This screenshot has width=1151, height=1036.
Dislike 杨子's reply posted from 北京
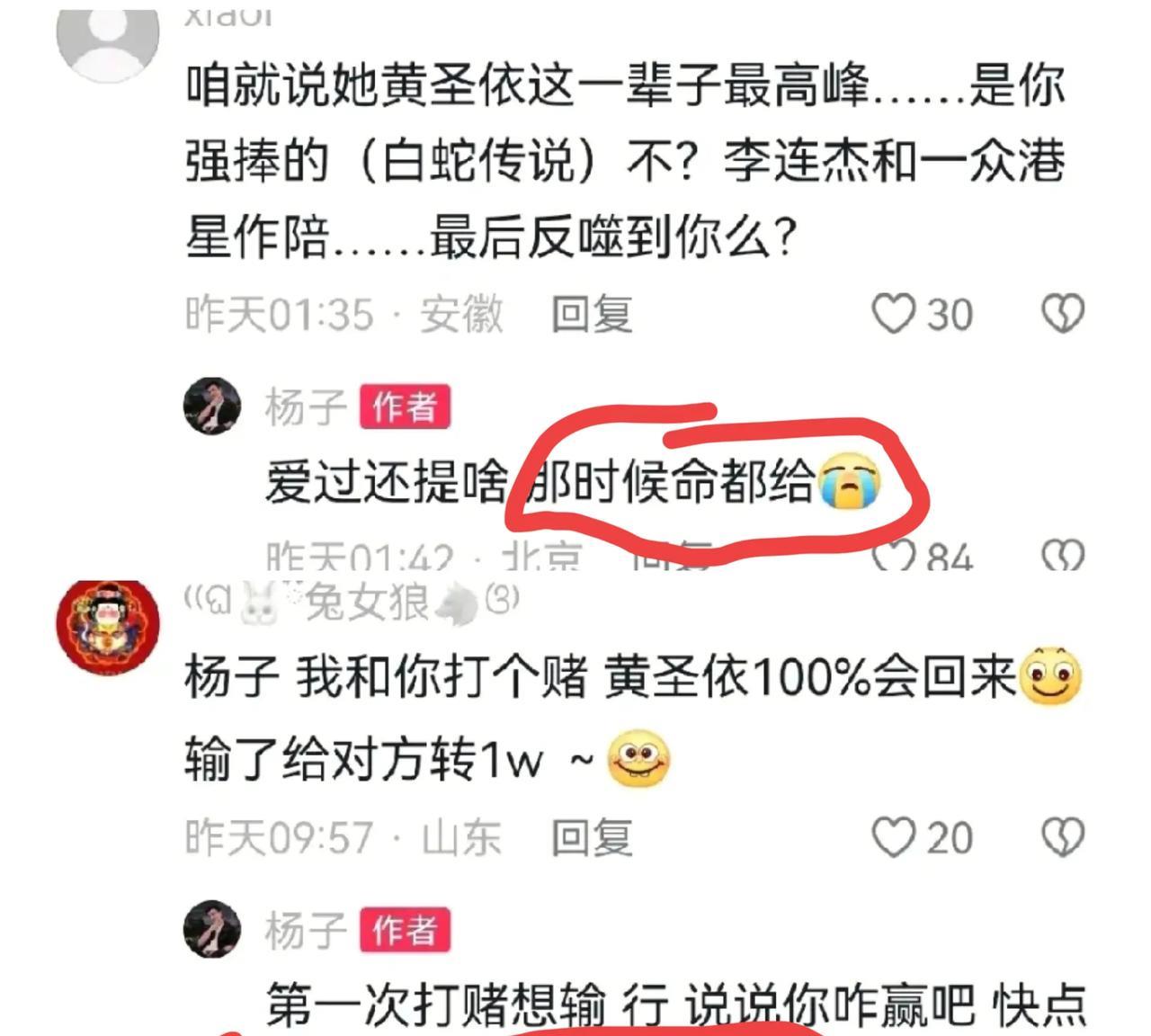pyautogui.click(x=1063, y=556)
